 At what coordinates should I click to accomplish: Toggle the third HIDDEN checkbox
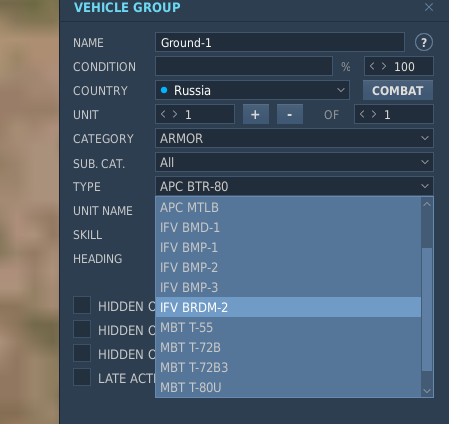(x=82, y=353)
